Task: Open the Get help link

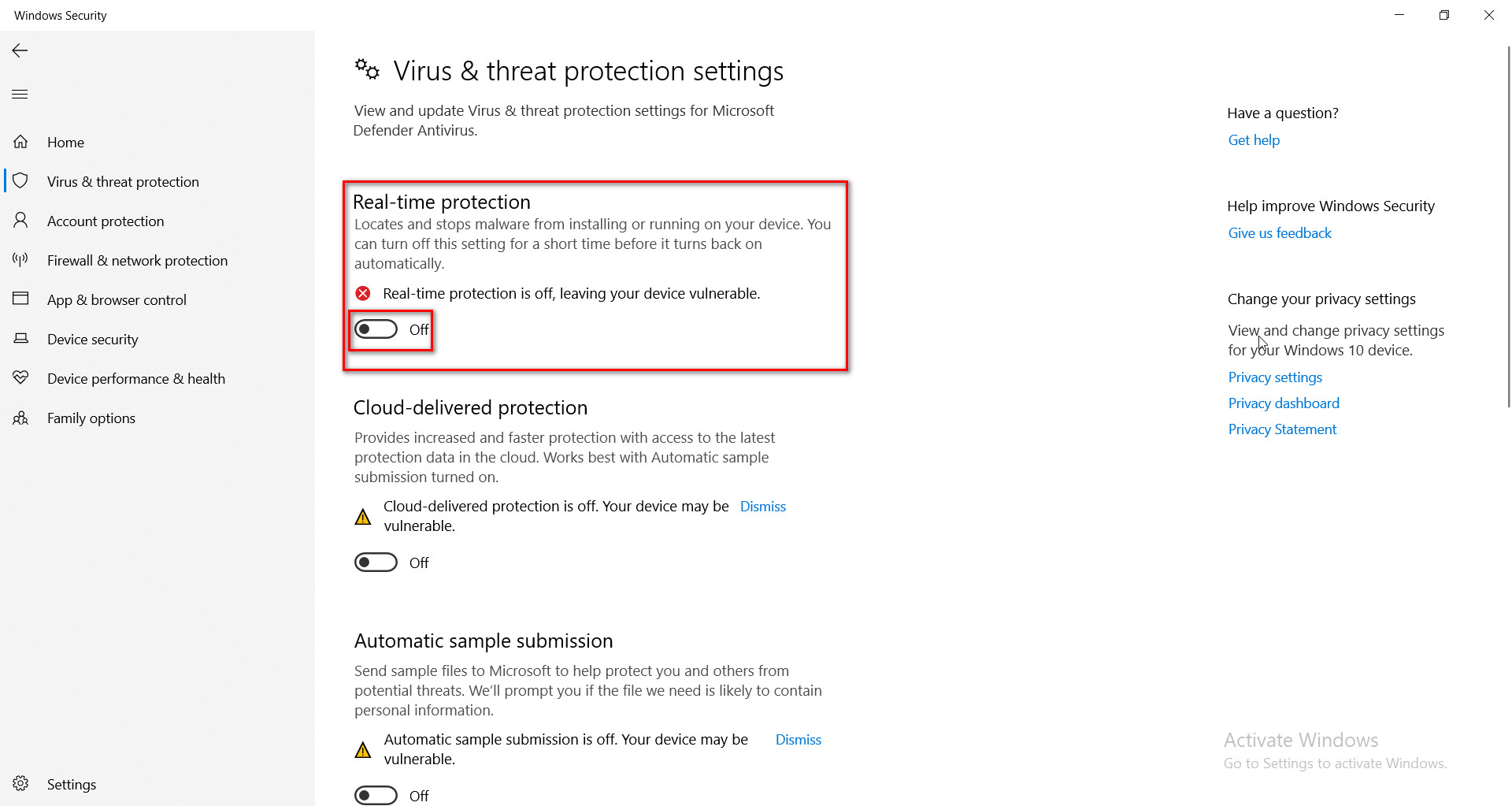Action: 1254,140
